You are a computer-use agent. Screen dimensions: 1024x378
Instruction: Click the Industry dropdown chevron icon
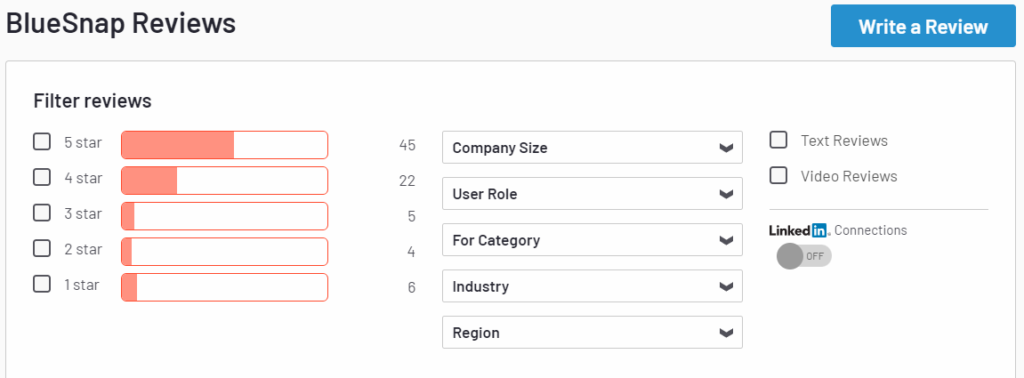click(x=726, y=287)
